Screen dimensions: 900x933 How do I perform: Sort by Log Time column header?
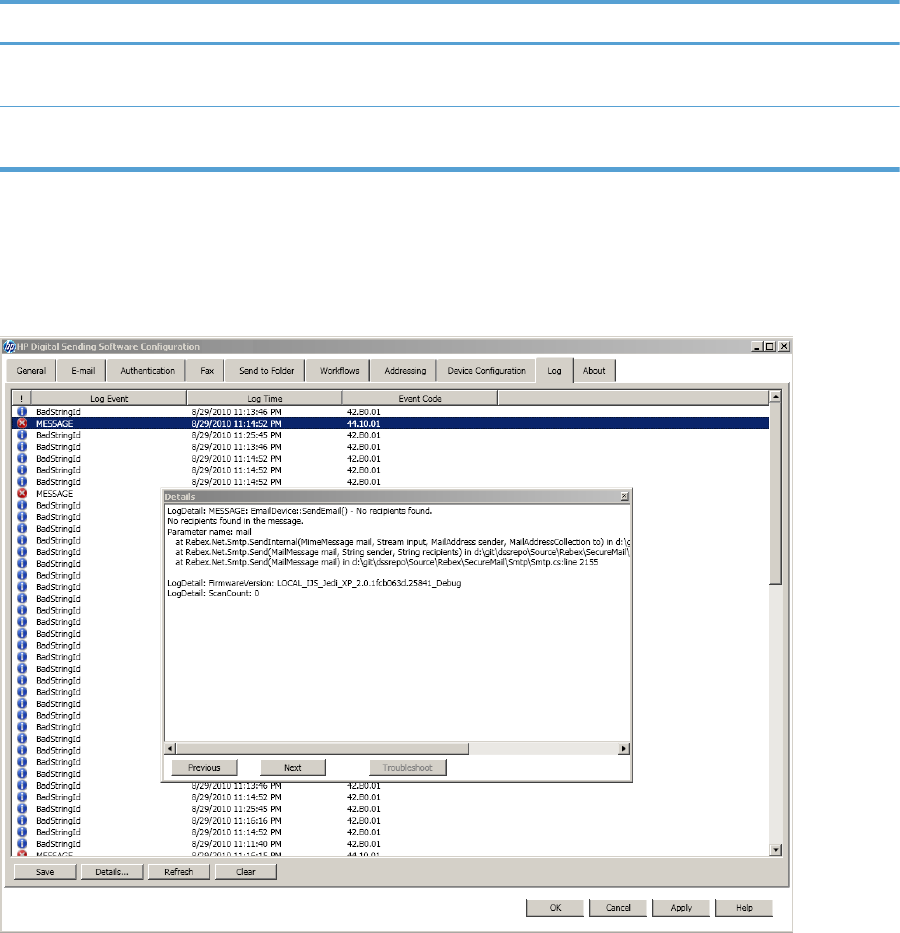coord(265,399)
